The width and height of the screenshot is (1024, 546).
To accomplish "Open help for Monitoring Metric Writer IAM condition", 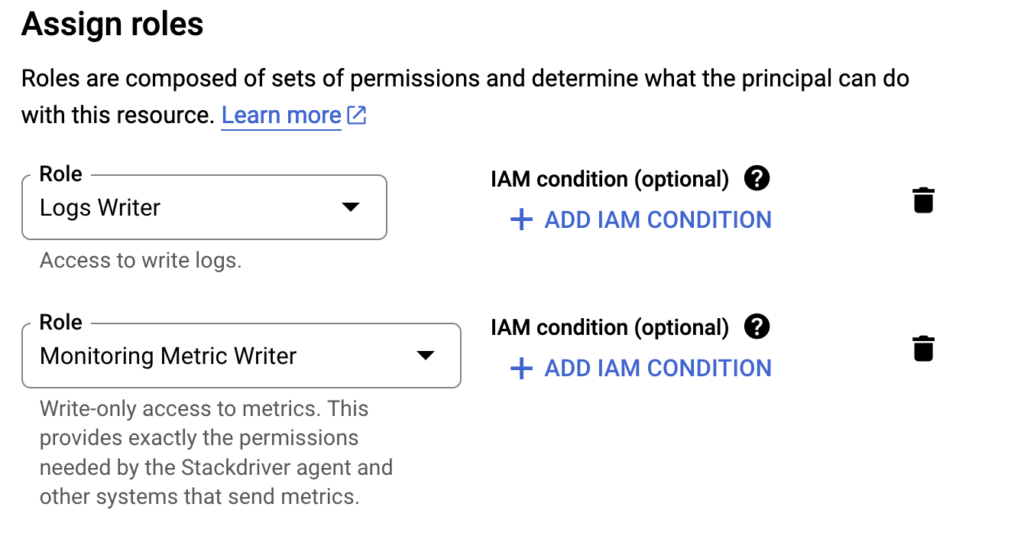I will (757, 327).
